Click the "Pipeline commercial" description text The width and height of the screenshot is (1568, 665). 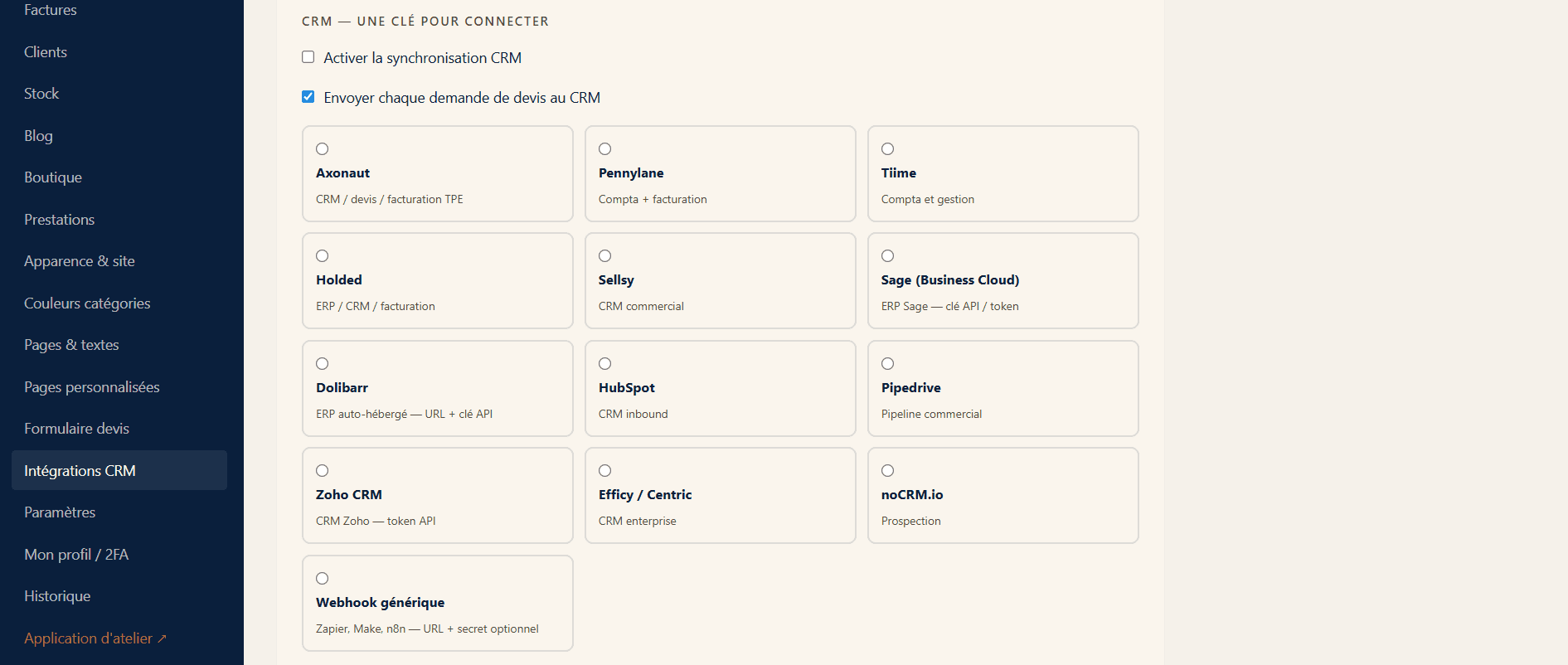pos(931,415)
